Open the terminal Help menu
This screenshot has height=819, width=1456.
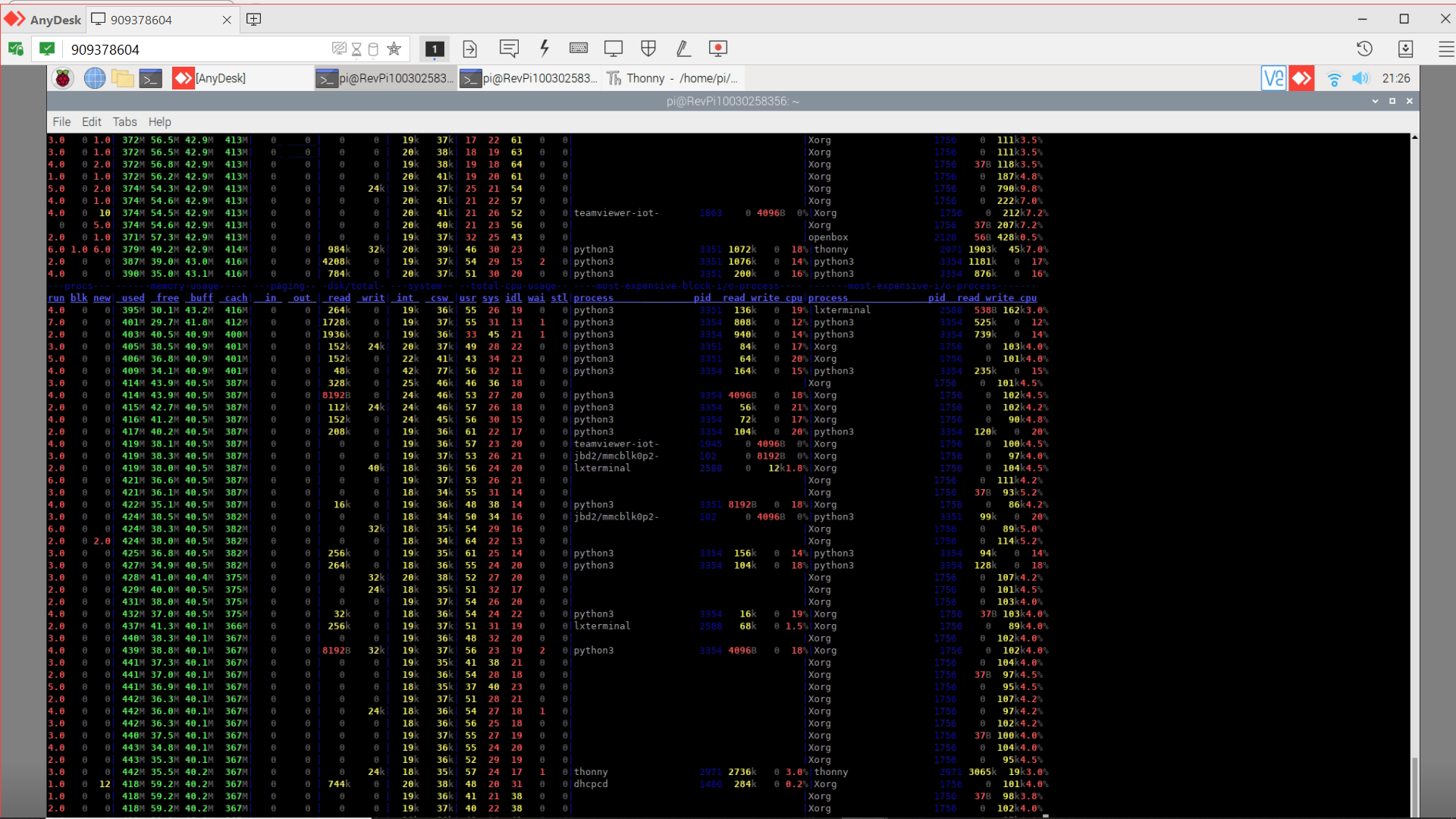coord(159,121)
